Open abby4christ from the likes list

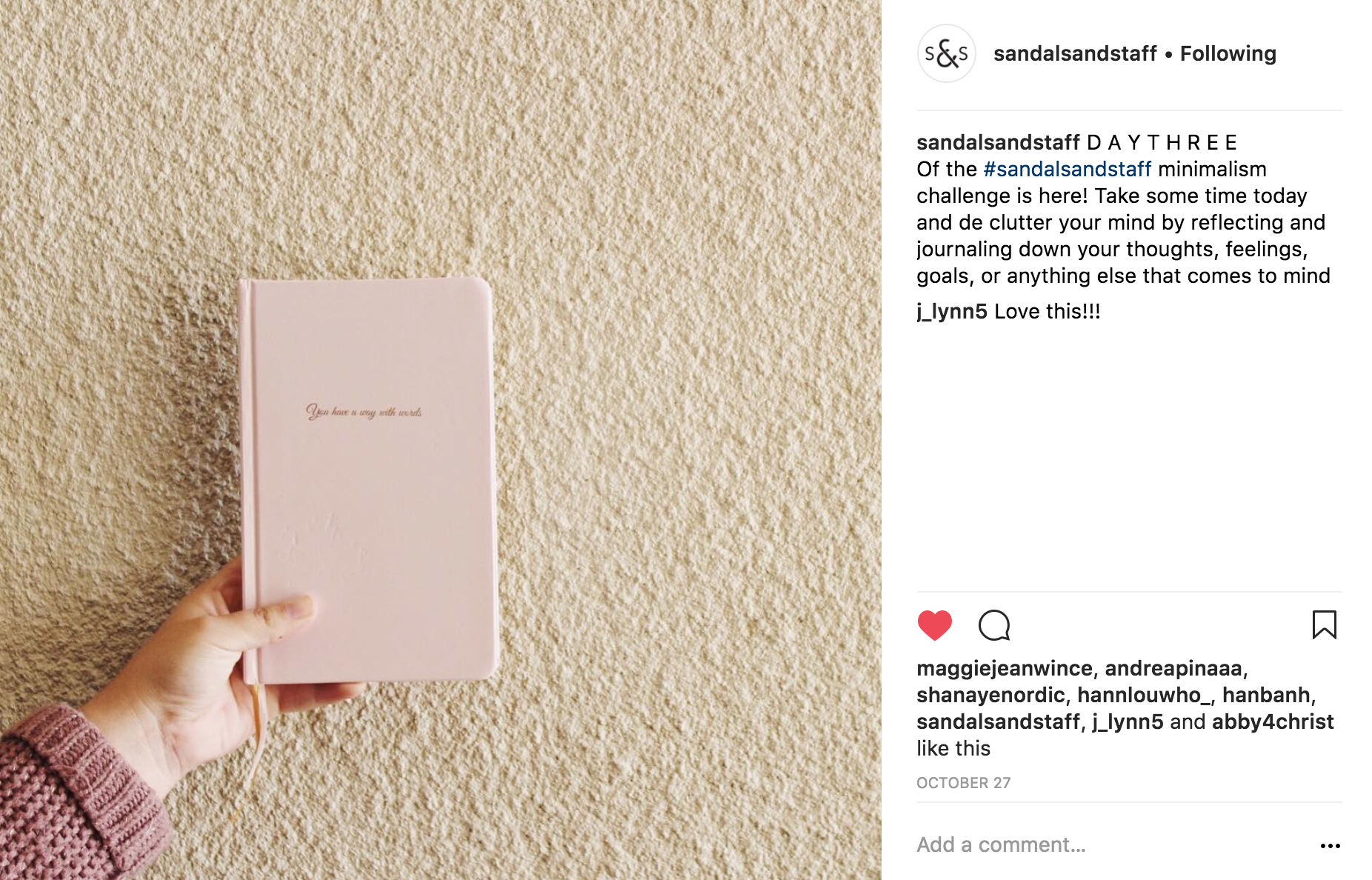pos(1273,721)
